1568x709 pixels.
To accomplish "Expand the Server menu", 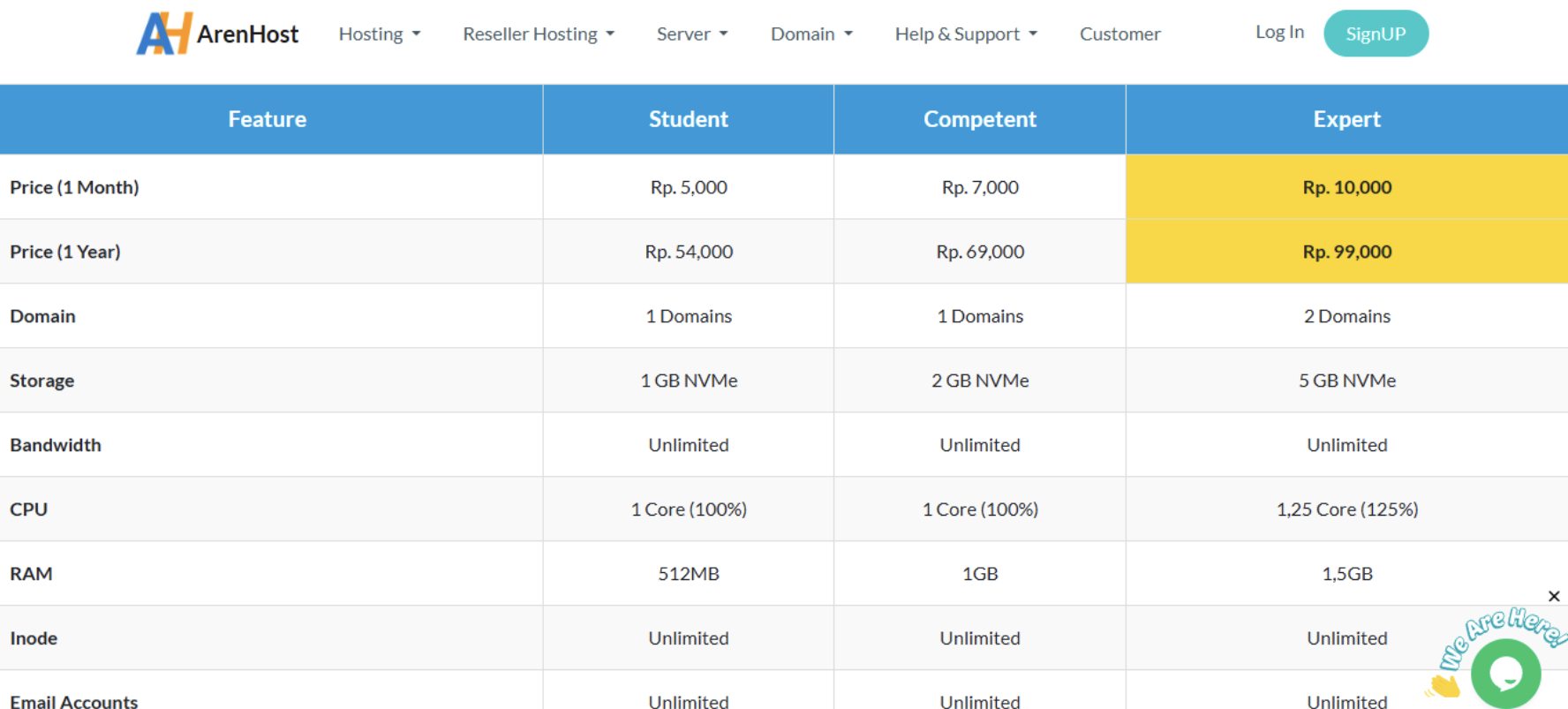I will (692, 34).
